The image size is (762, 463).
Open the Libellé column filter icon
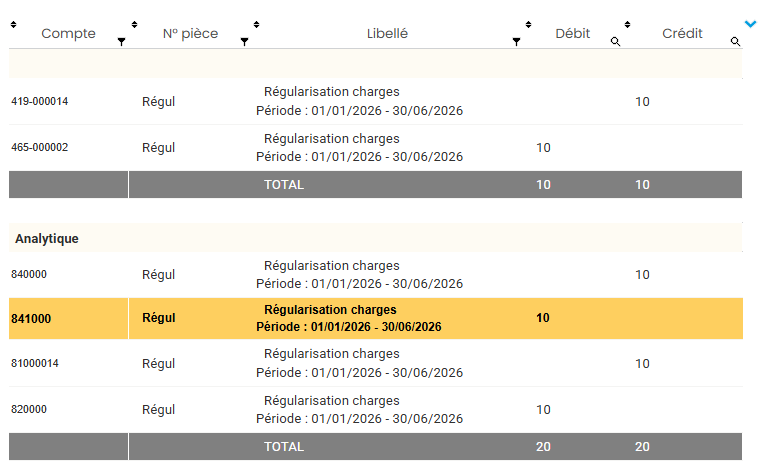(517, 42)
